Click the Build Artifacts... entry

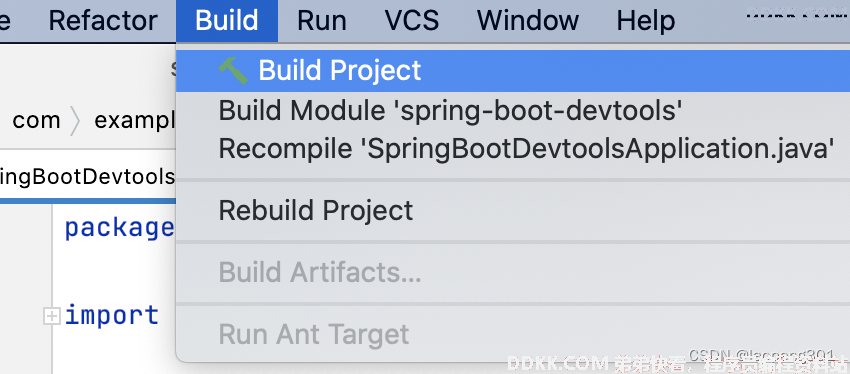[x=513, y=273]
